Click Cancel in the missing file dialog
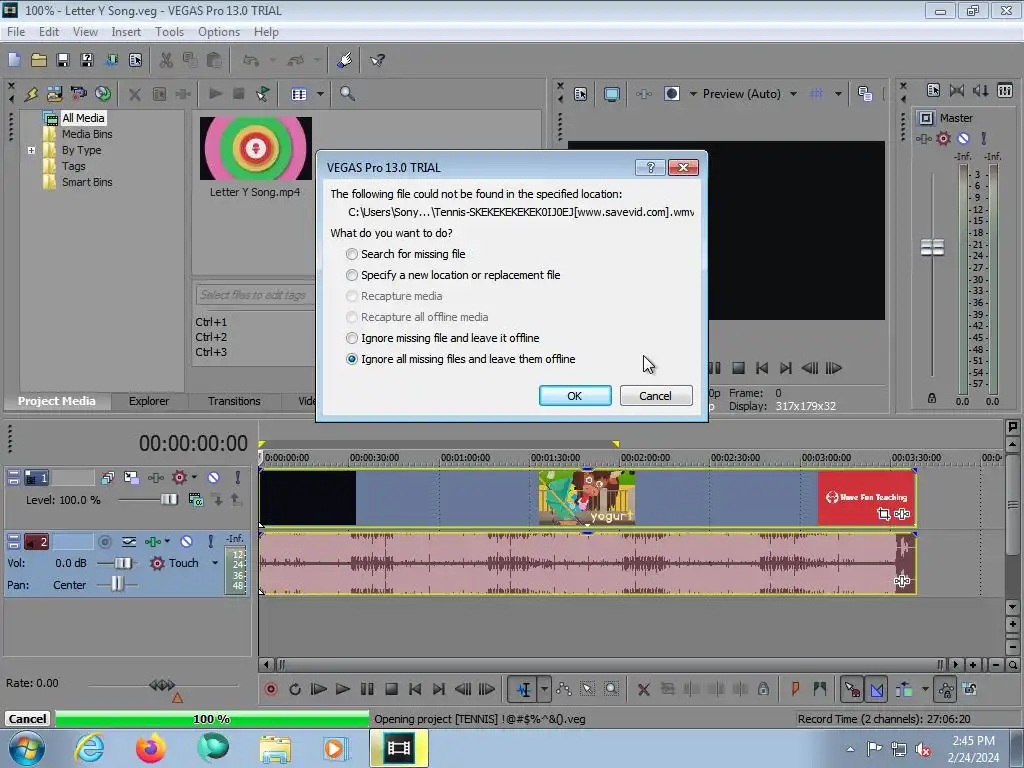The image size is (1024, 768). pyautogui.click(x=656, y=396)
